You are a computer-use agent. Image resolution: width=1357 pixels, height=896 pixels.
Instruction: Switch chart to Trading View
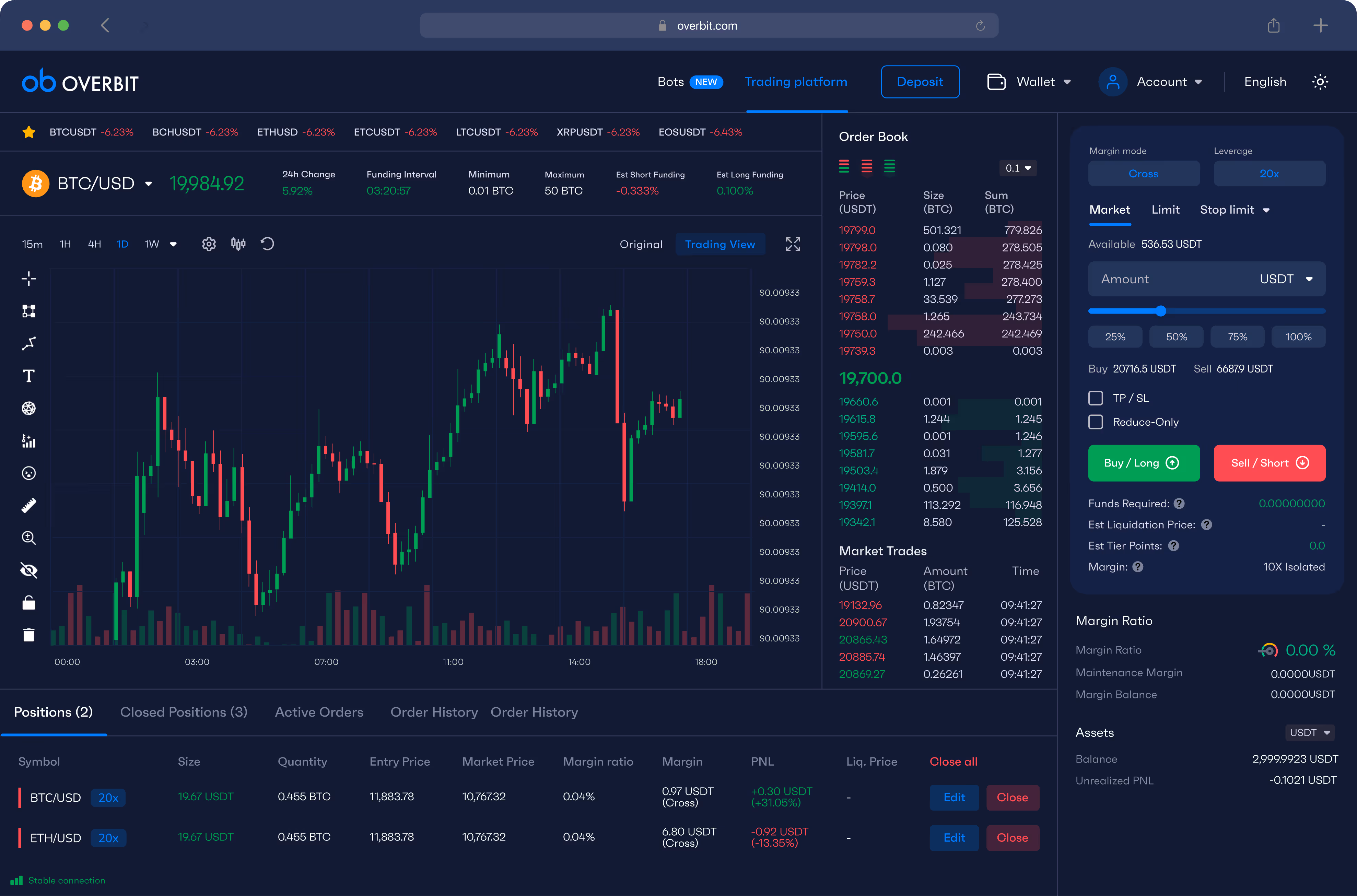tap(720, 244)
